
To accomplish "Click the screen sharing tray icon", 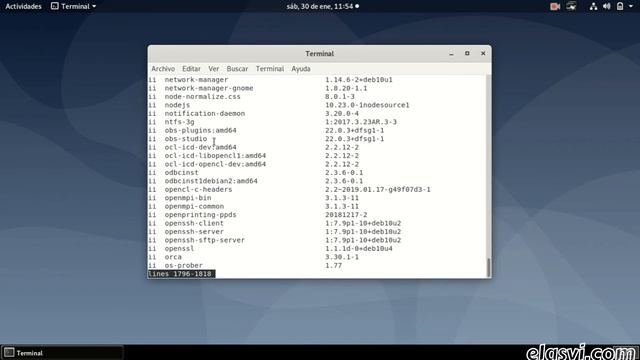I will [571, 6].
